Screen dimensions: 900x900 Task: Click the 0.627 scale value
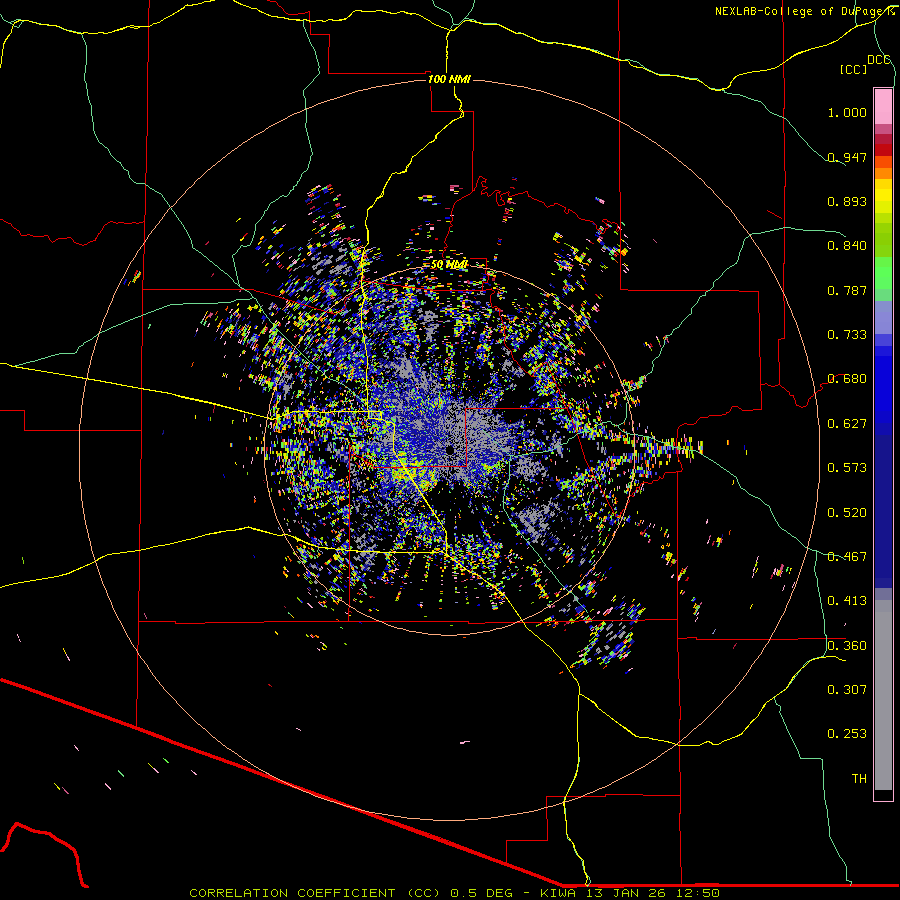coord(847,424)
